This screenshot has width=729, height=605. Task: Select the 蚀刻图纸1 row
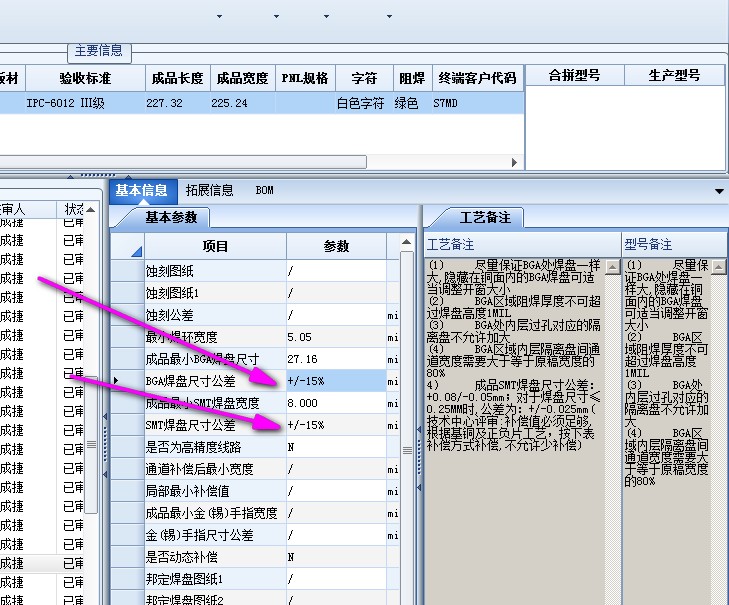[x=255, y=293]
